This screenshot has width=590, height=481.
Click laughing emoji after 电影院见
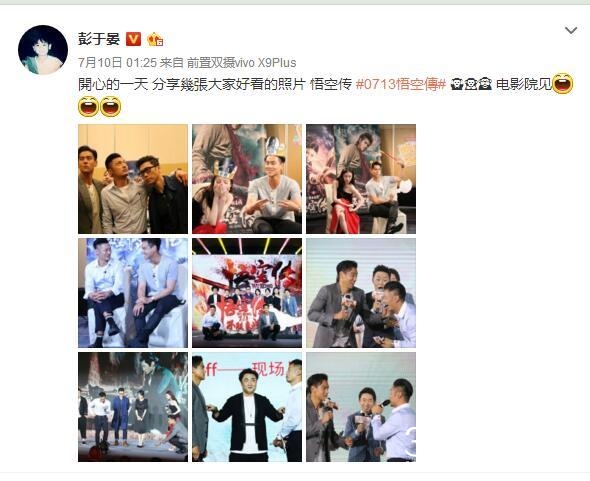[x=563, y=84]
